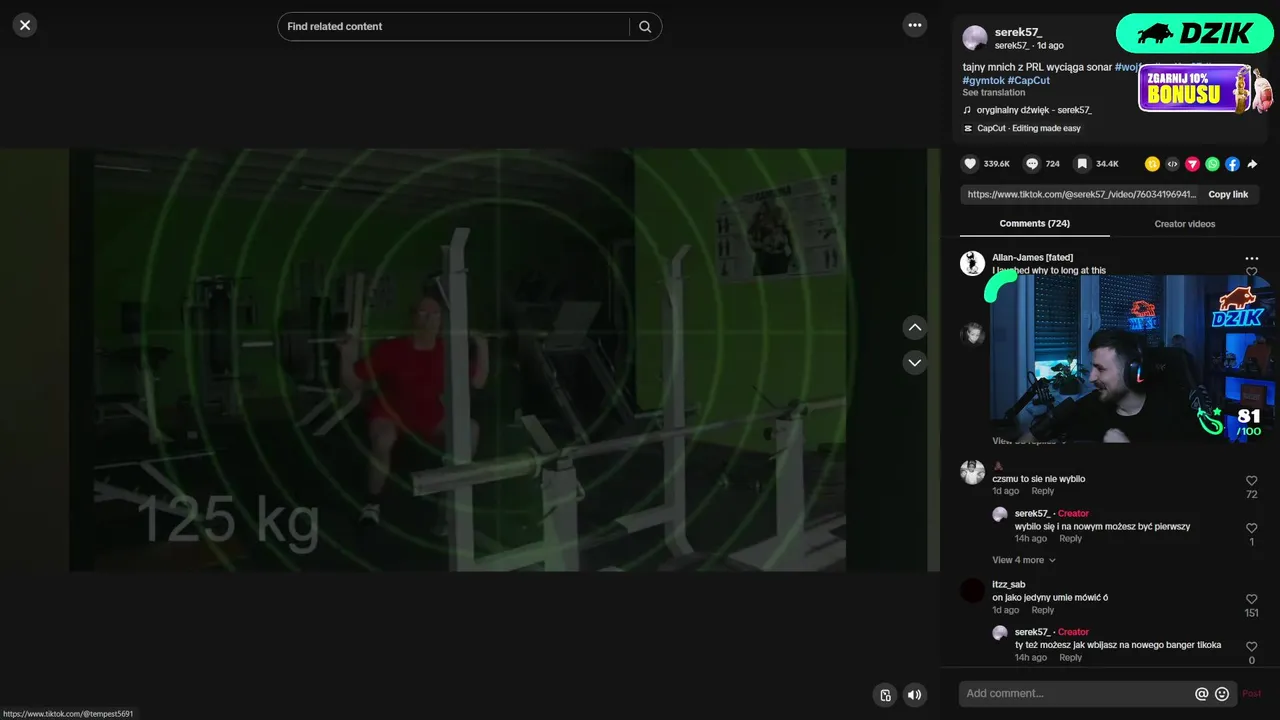Click the magnifier search icon
The height and width of the screenshot is (720, 1280).
pos(645,27)
